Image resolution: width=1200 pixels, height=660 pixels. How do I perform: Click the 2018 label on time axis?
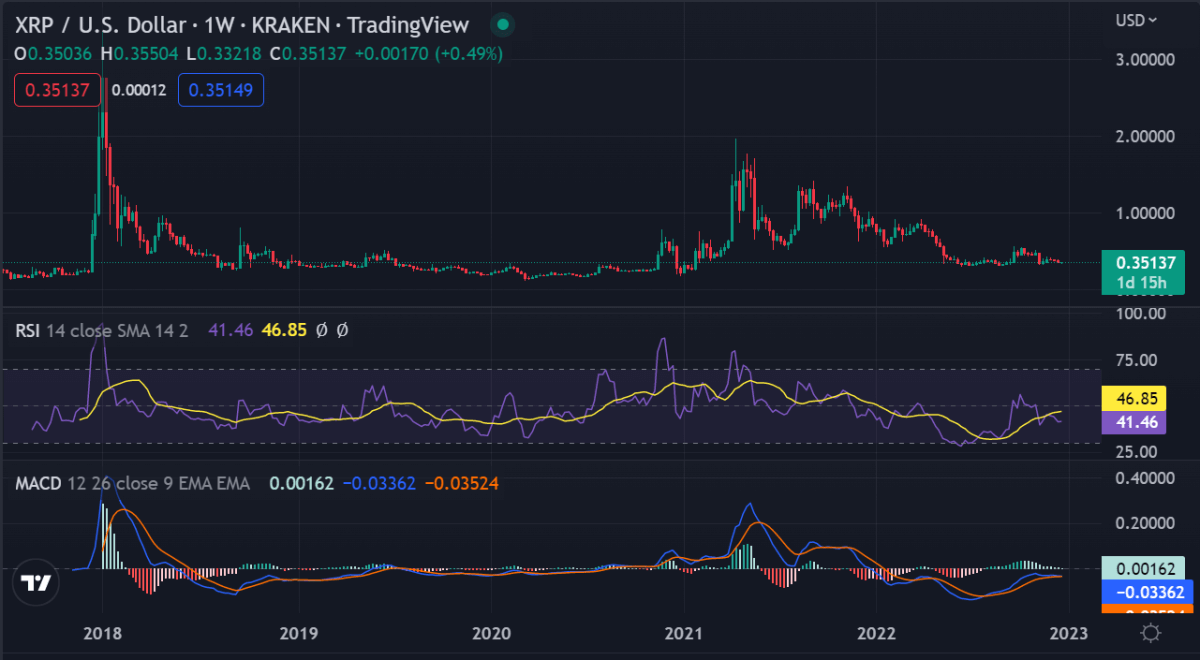pyautogui.click(x=101, y=633)
